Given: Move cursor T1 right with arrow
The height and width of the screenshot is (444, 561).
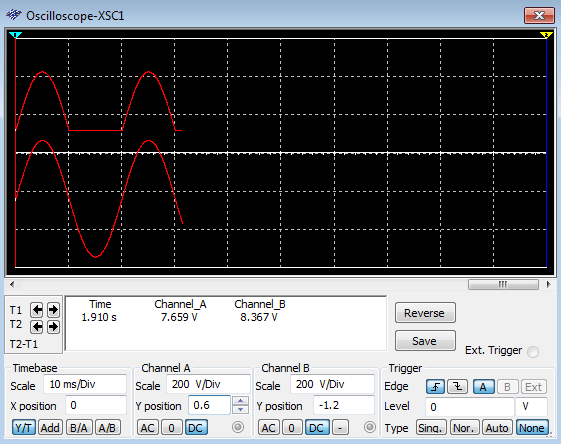Looking at the screenshot, I should pos(53,310).
